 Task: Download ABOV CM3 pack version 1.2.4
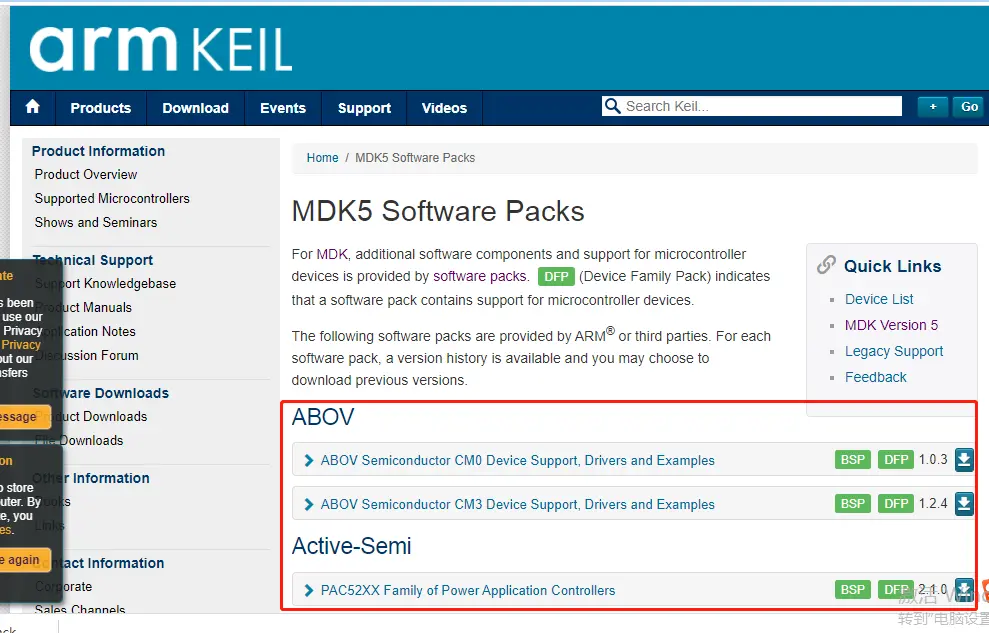pyautogui.click(x=964, y=504)
